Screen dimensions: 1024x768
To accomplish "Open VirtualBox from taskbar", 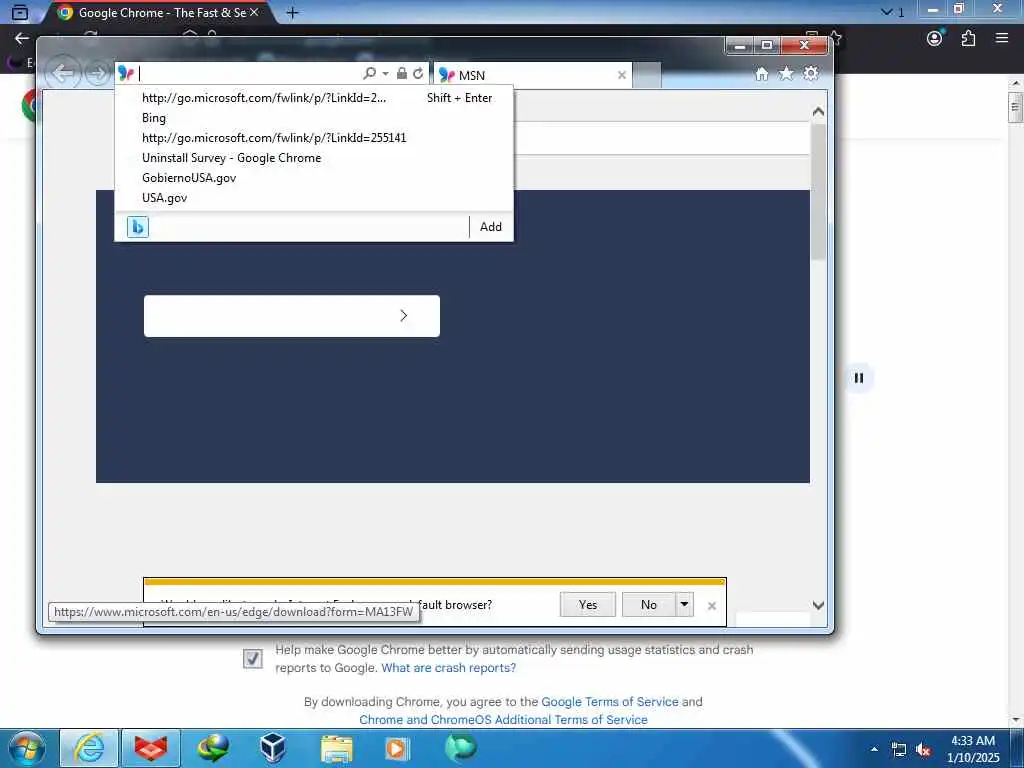I will click(273, 748).
